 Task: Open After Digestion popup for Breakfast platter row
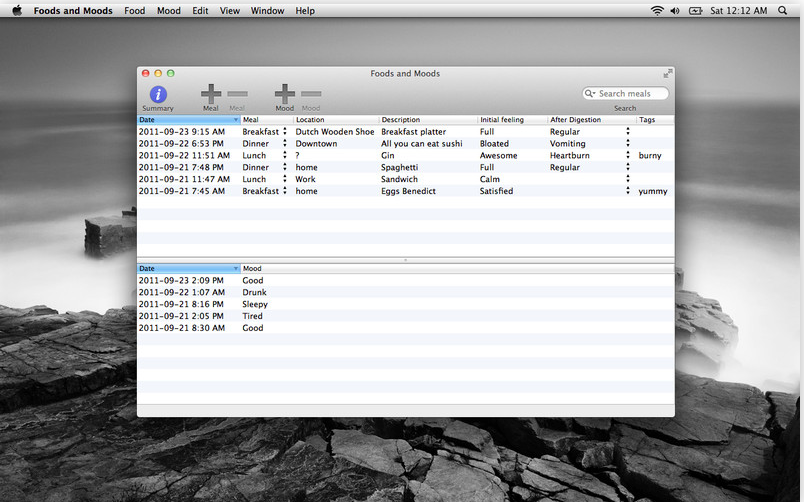click(x=628, y=131)
